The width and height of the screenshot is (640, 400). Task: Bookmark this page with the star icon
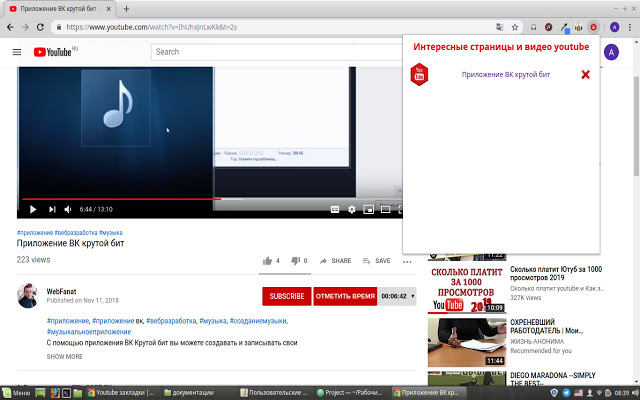coord(515,27)
